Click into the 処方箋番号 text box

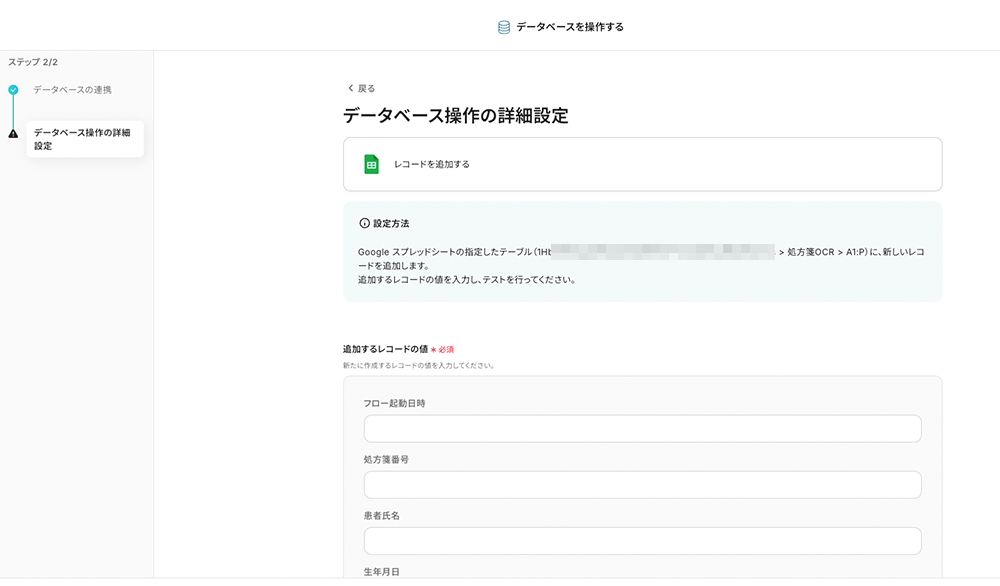[642, 485]
